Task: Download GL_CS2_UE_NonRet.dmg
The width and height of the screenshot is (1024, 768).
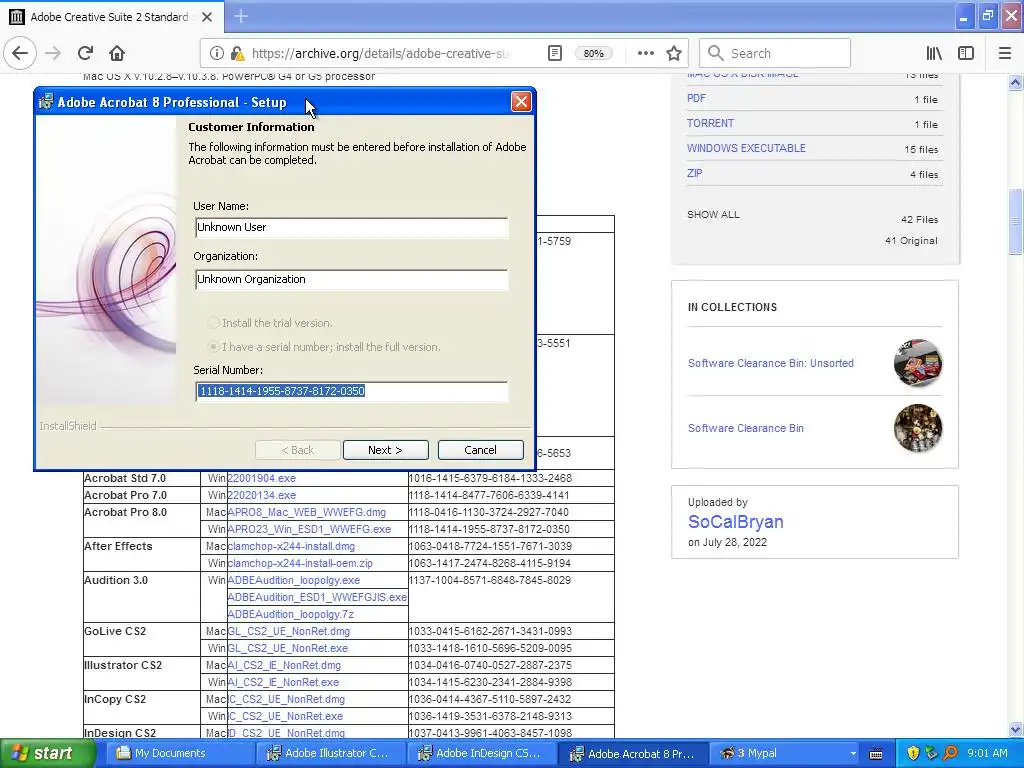Action: pos(289,631)
